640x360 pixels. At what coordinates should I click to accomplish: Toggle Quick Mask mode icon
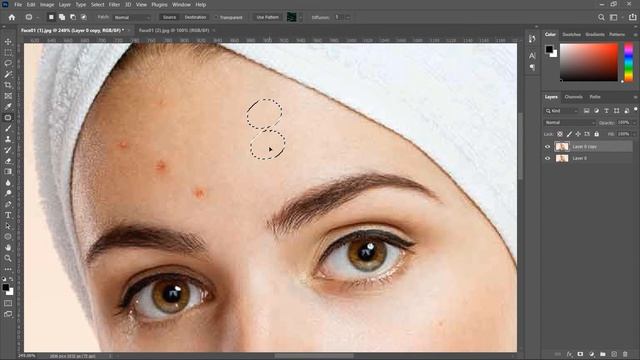click(8, 303)
